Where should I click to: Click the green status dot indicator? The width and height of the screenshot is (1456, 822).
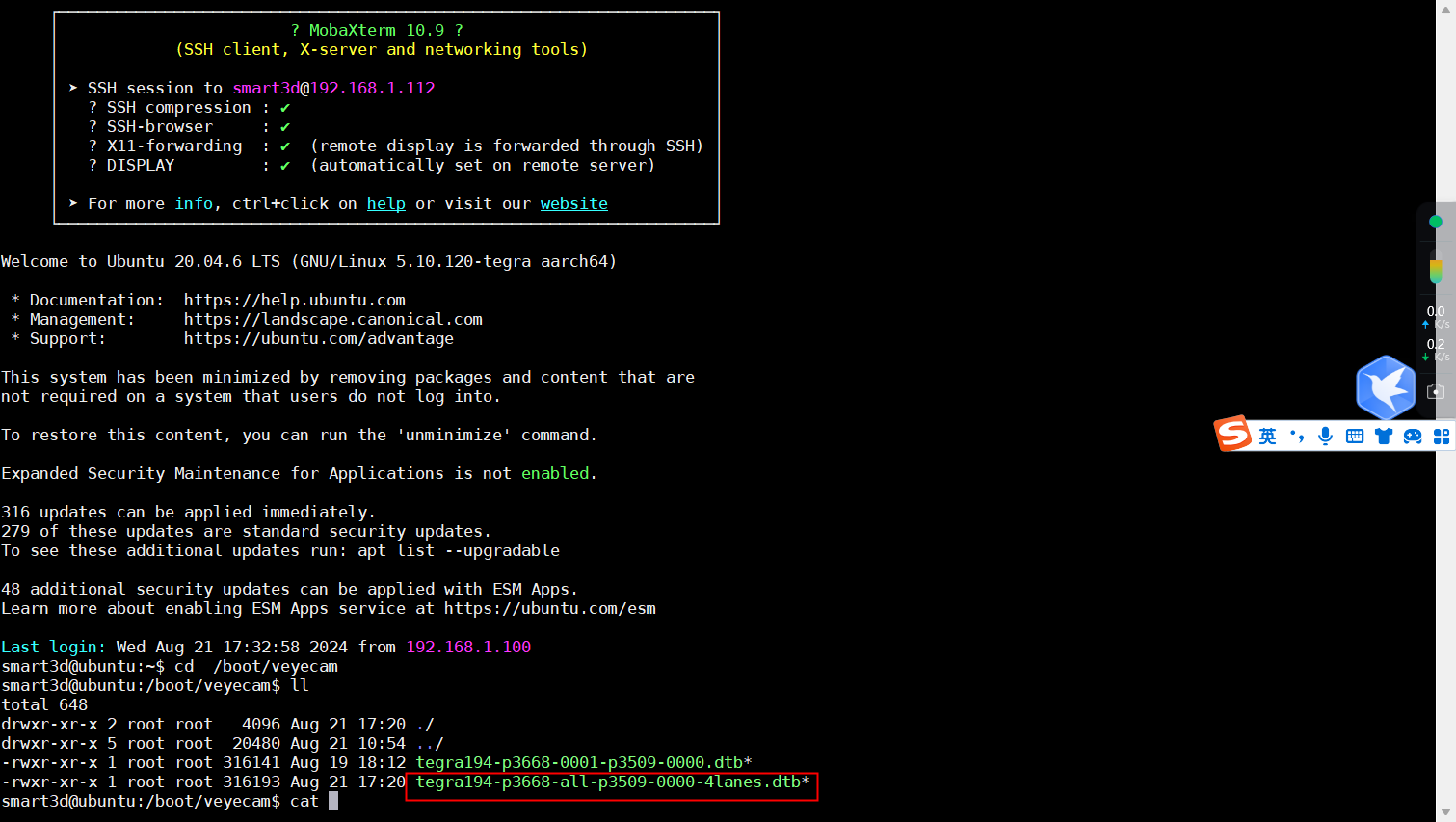[x=1435, y=222]
